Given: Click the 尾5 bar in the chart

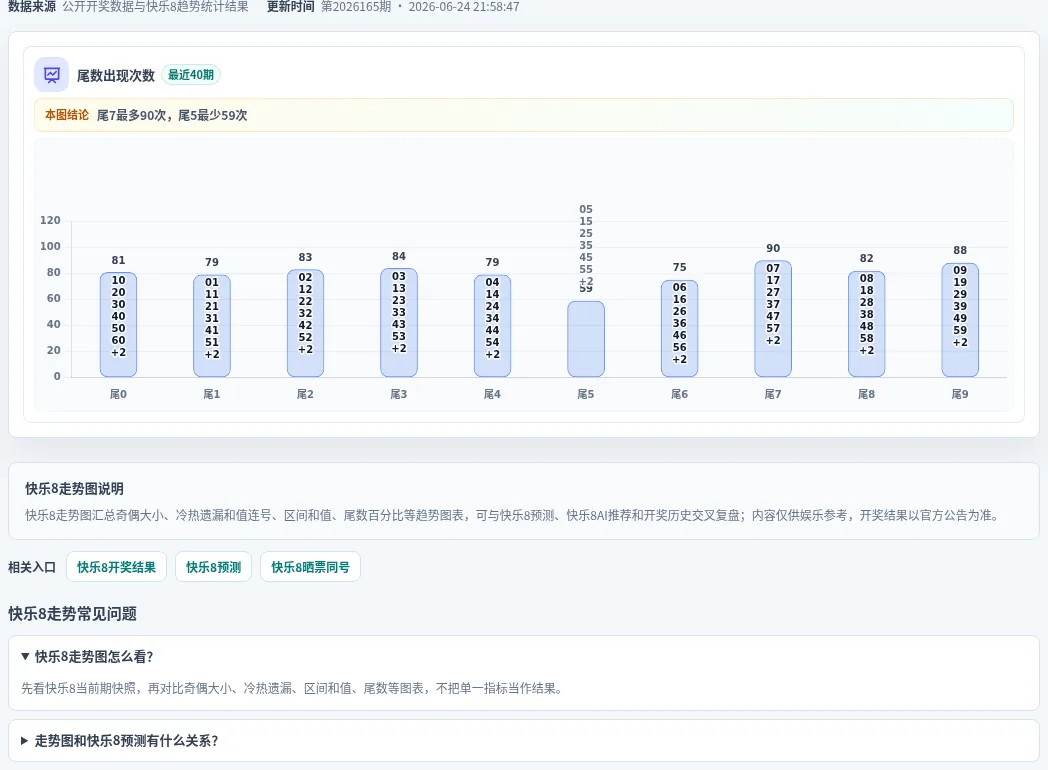Looking at the screenshot, I should point(586,339).
